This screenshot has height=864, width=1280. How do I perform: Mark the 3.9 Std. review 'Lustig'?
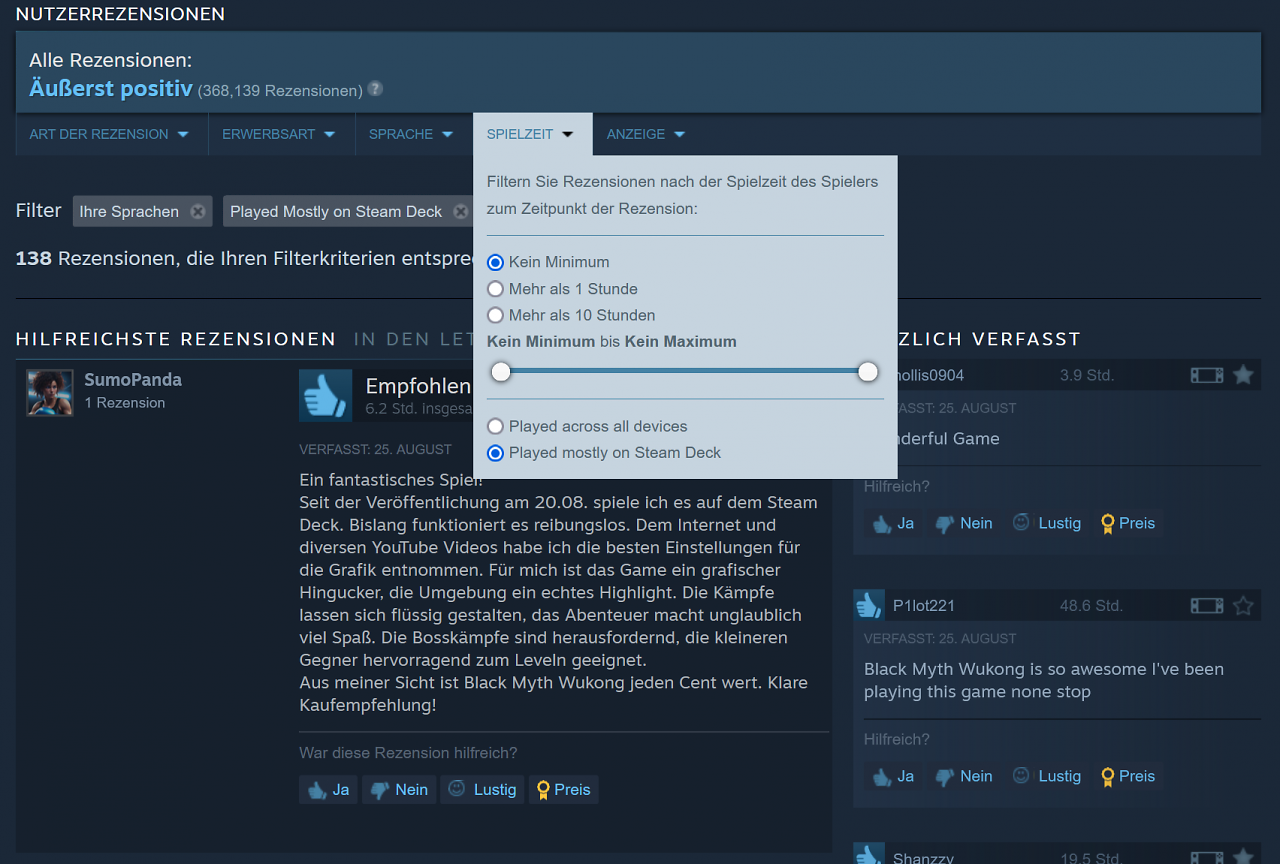pos(1047,523)
